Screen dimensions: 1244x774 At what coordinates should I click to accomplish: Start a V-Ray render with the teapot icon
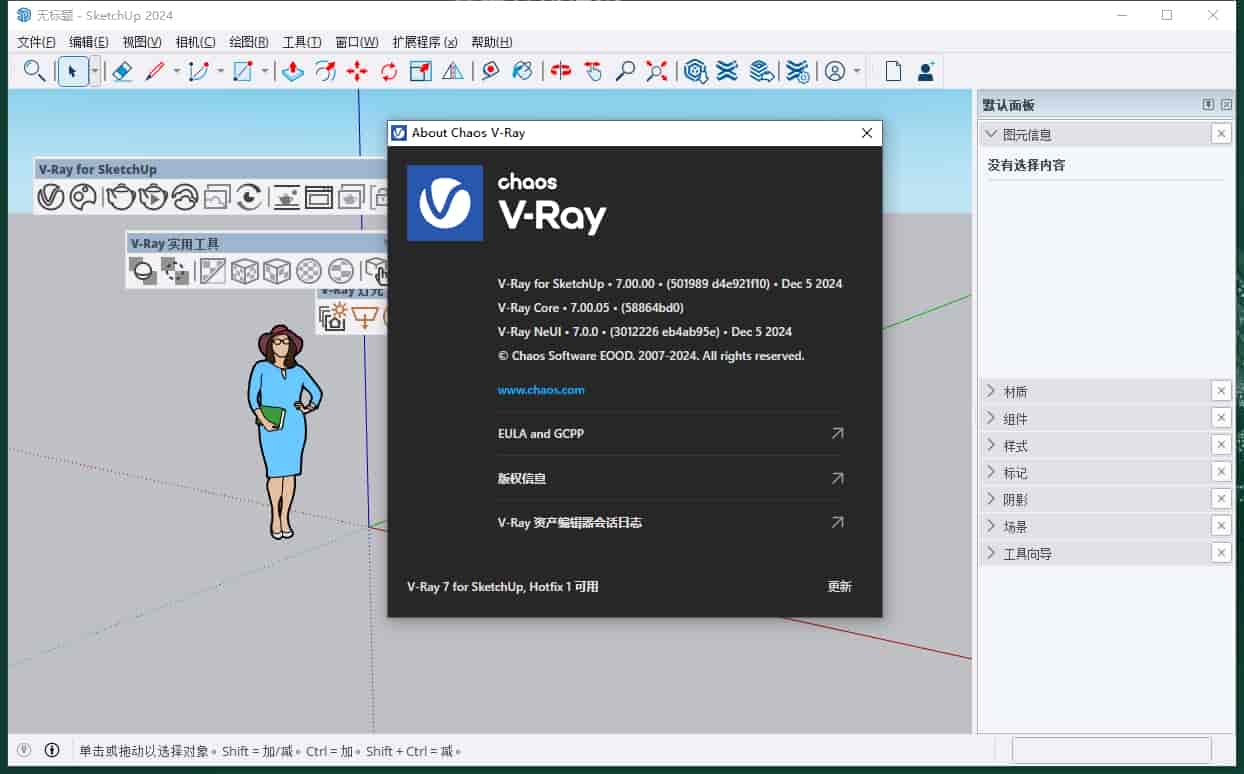120,197
